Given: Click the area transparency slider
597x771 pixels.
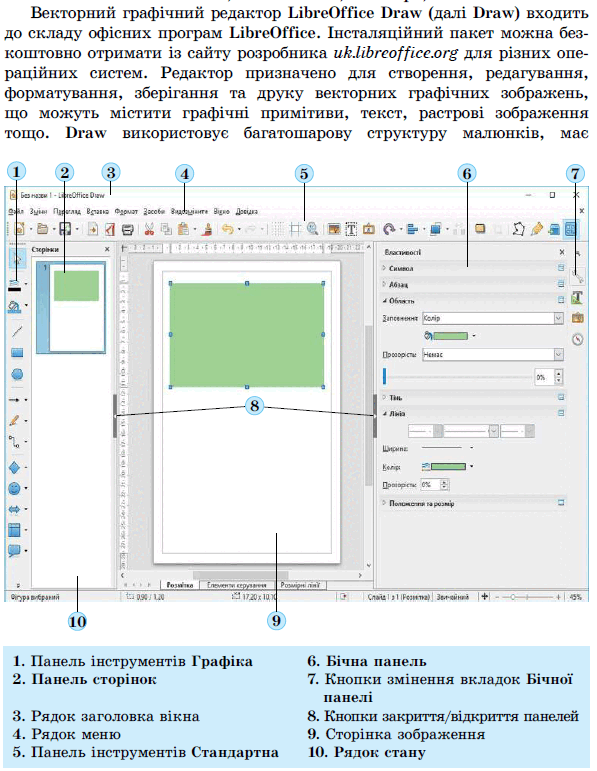Looking at the screenshot, I should (x=457, y=377).
